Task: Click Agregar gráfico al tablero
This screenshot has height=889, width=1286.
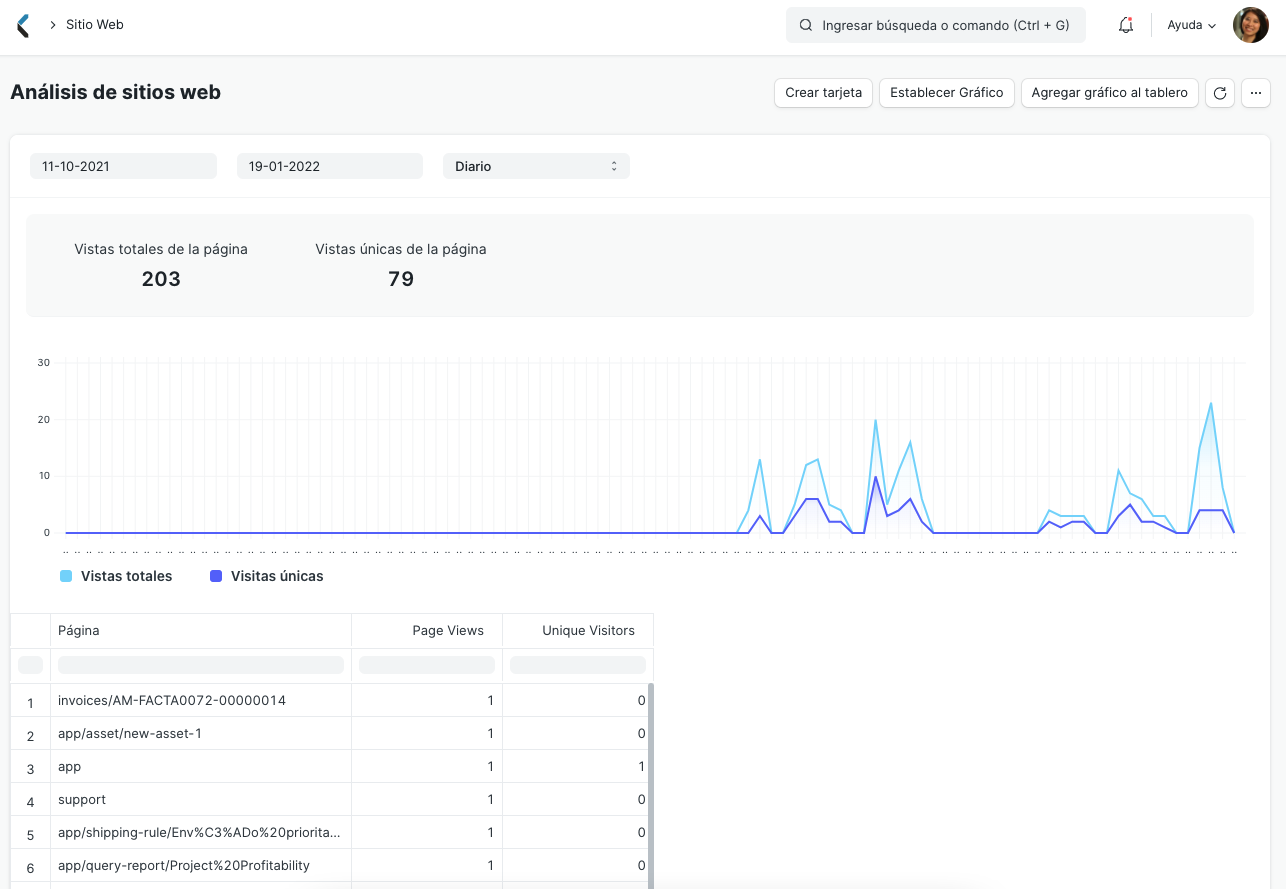Action: [1109, 93]
